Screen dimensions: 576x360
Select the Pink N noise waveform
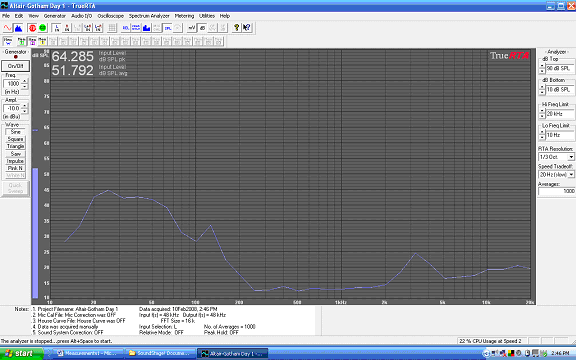(x=15, y=168)
